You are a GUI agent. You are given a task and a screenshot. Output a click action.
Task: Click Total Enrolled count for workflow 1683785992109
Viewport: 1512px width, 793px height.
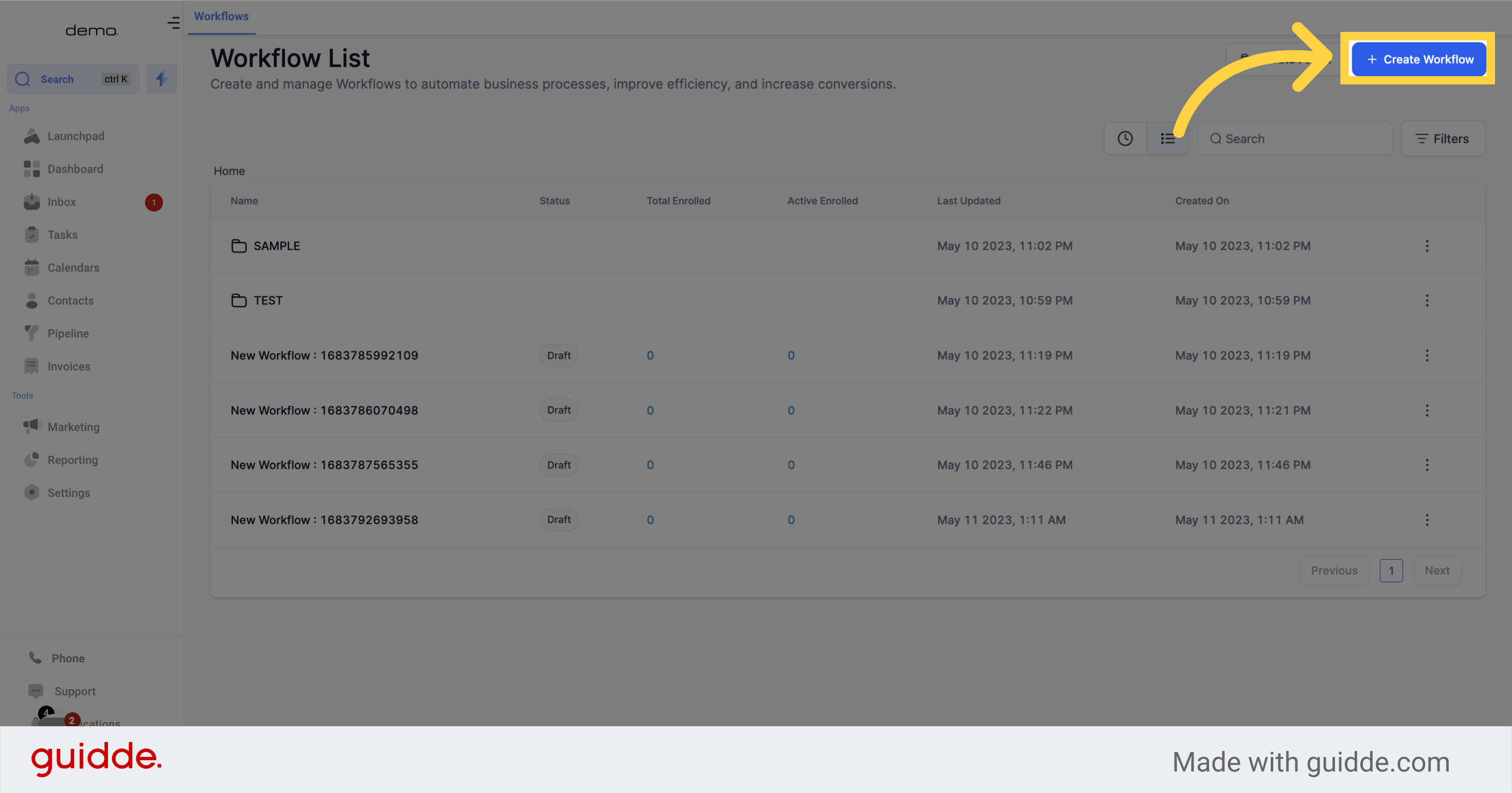click(x=650, y=355)
